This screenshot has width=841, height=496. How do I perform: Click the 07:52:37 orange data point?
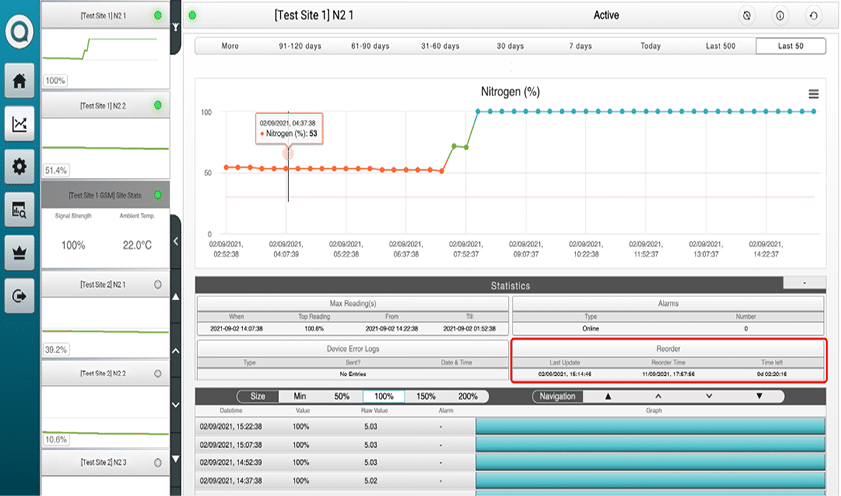442,170
